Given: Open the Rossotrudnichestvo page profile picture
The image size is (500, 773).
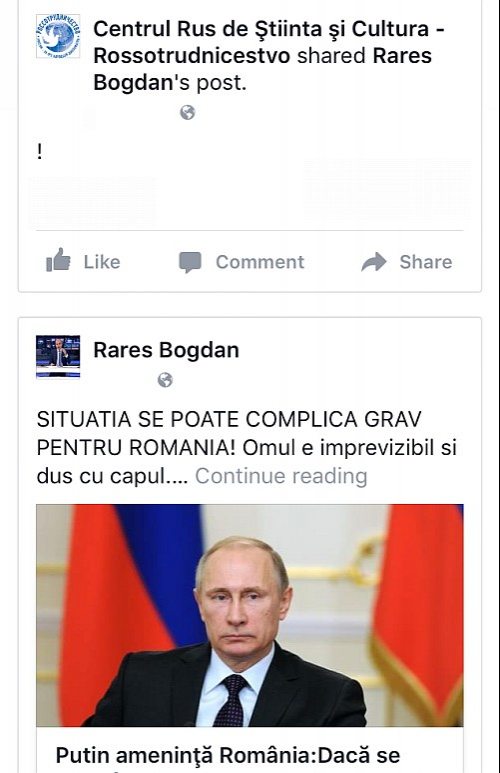Looking at the screenshot, I should pos(58,36).
